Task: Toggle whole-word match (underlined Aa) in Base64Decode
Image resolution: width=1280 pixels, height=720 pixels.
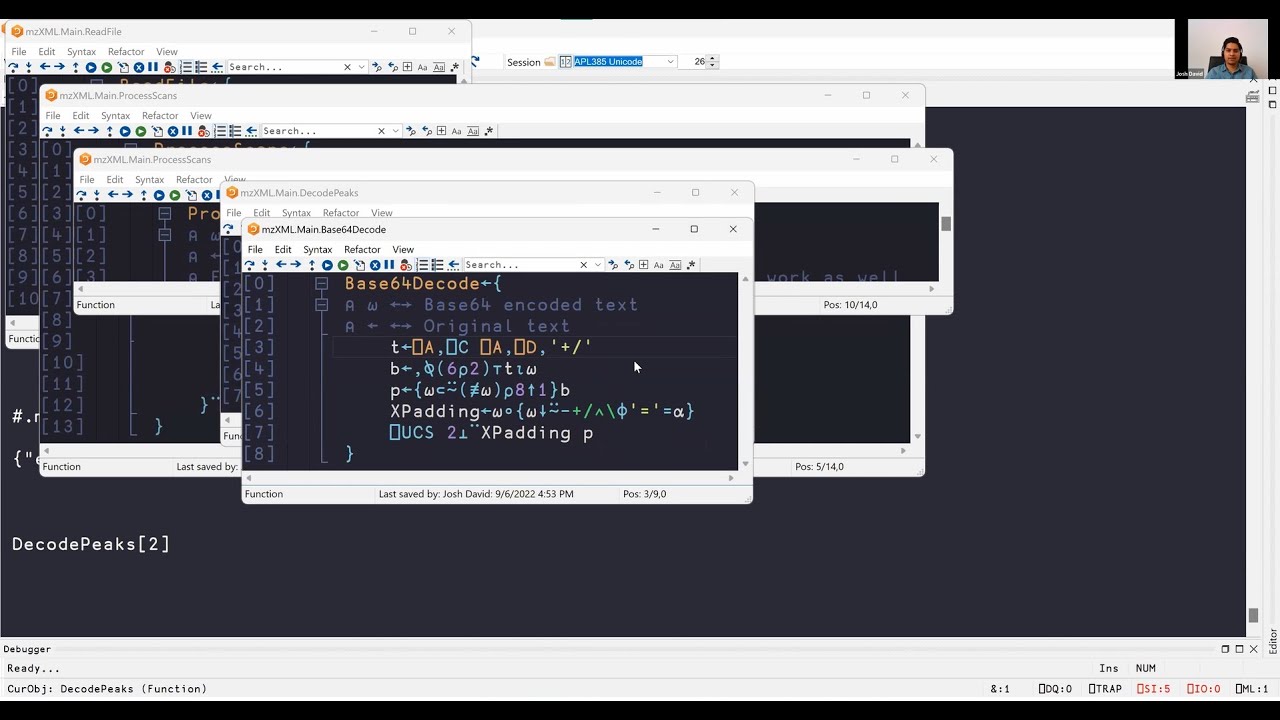Action: [676, 265]
